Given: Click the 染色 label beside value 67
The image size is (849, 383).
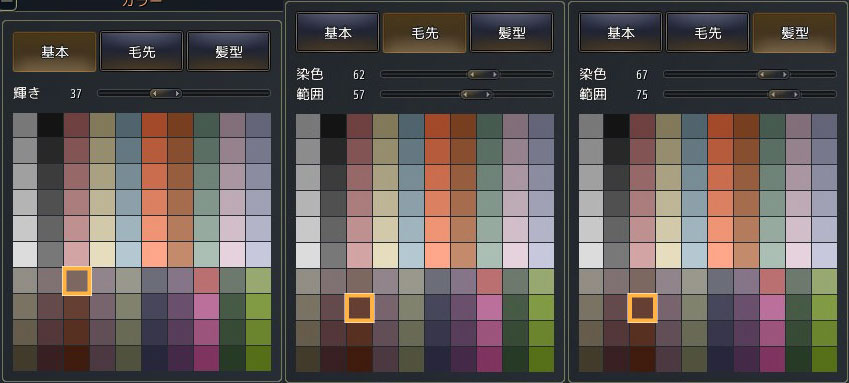Looking at the screenshot, I should pyautogui.click(x=593, y=74).
